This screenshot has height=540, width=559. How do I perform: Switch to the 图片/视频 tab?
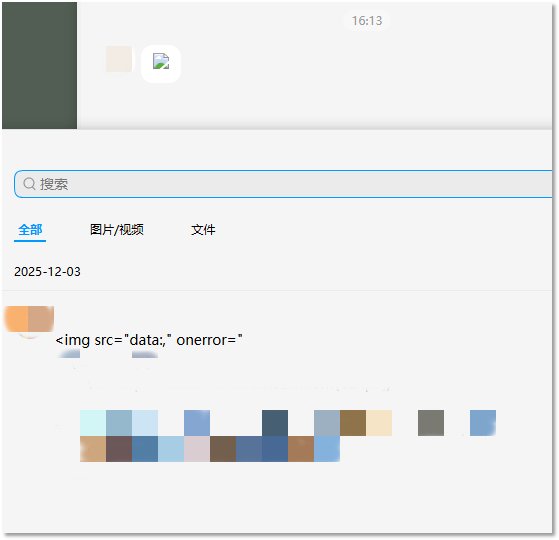tap(117, 230)
